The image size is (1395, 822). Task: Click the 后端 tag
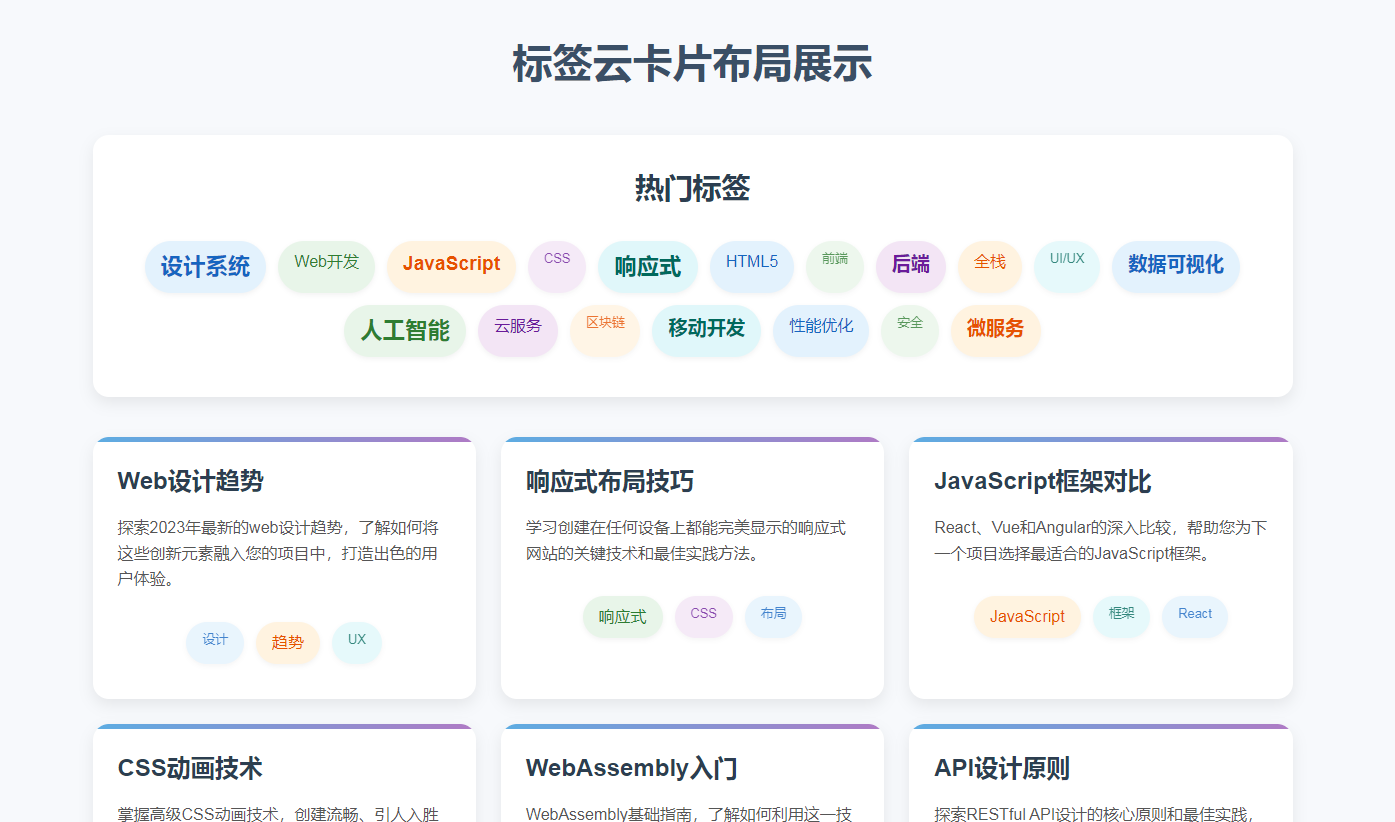pyautogui.click(x=911, y=266)
